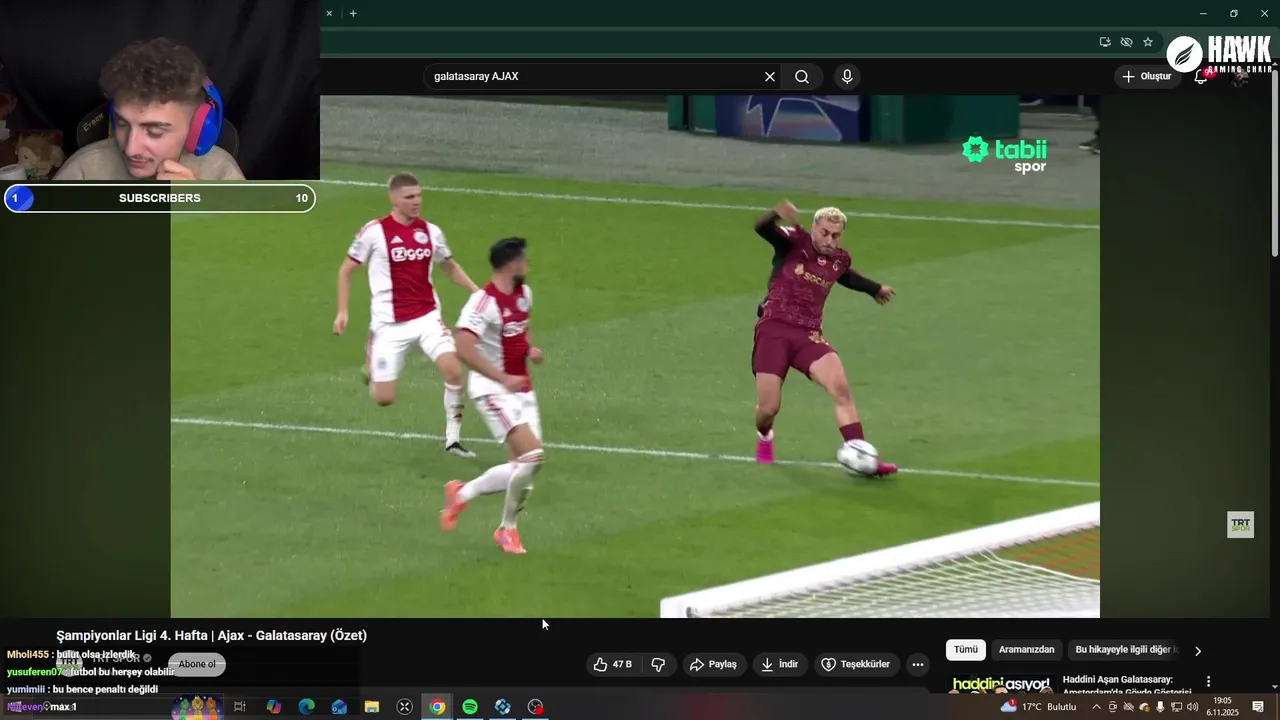Open the three-dot more actions menu under the video

click(x=918, y=664)
